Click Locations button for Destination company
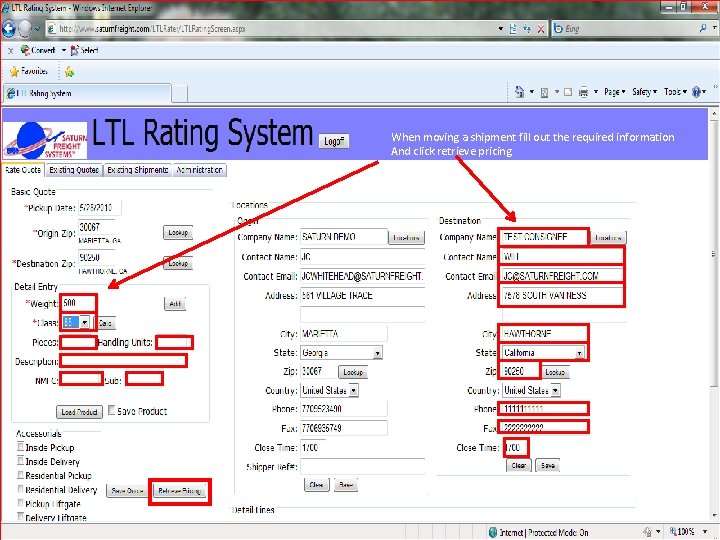720x540 pixels. [x=608, y=237]
